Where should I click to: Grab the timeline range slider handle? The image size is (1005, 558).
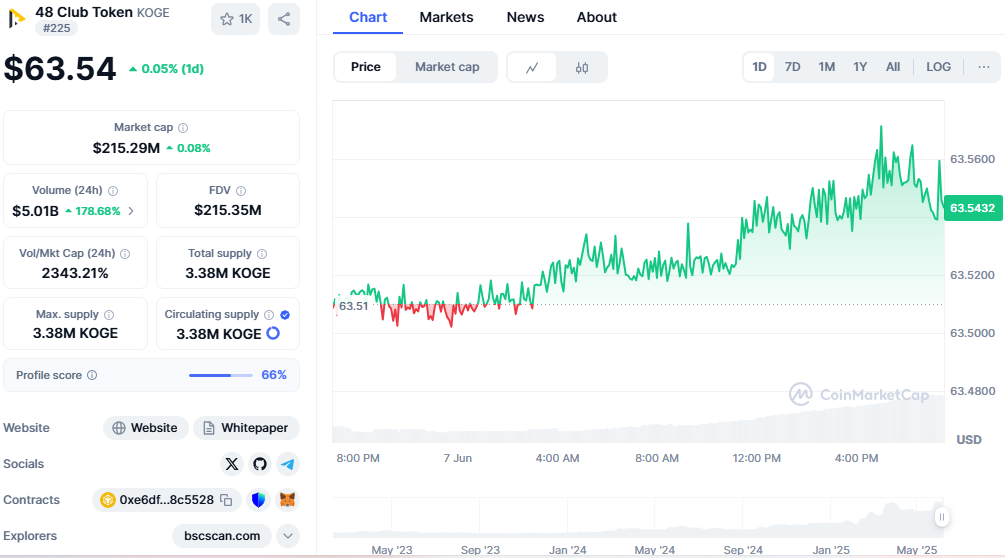point(942,516)
